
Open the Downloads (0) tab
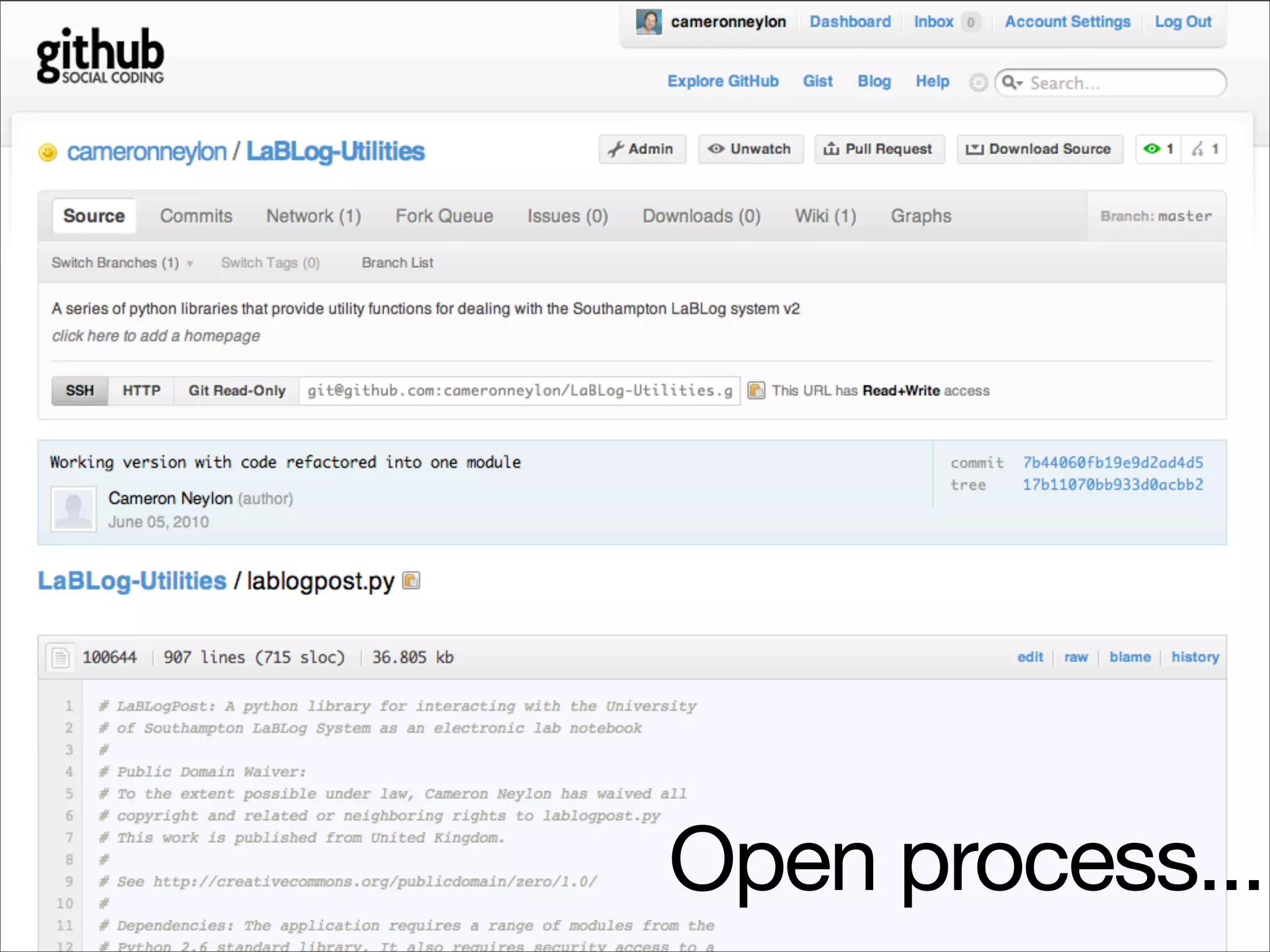701,216
